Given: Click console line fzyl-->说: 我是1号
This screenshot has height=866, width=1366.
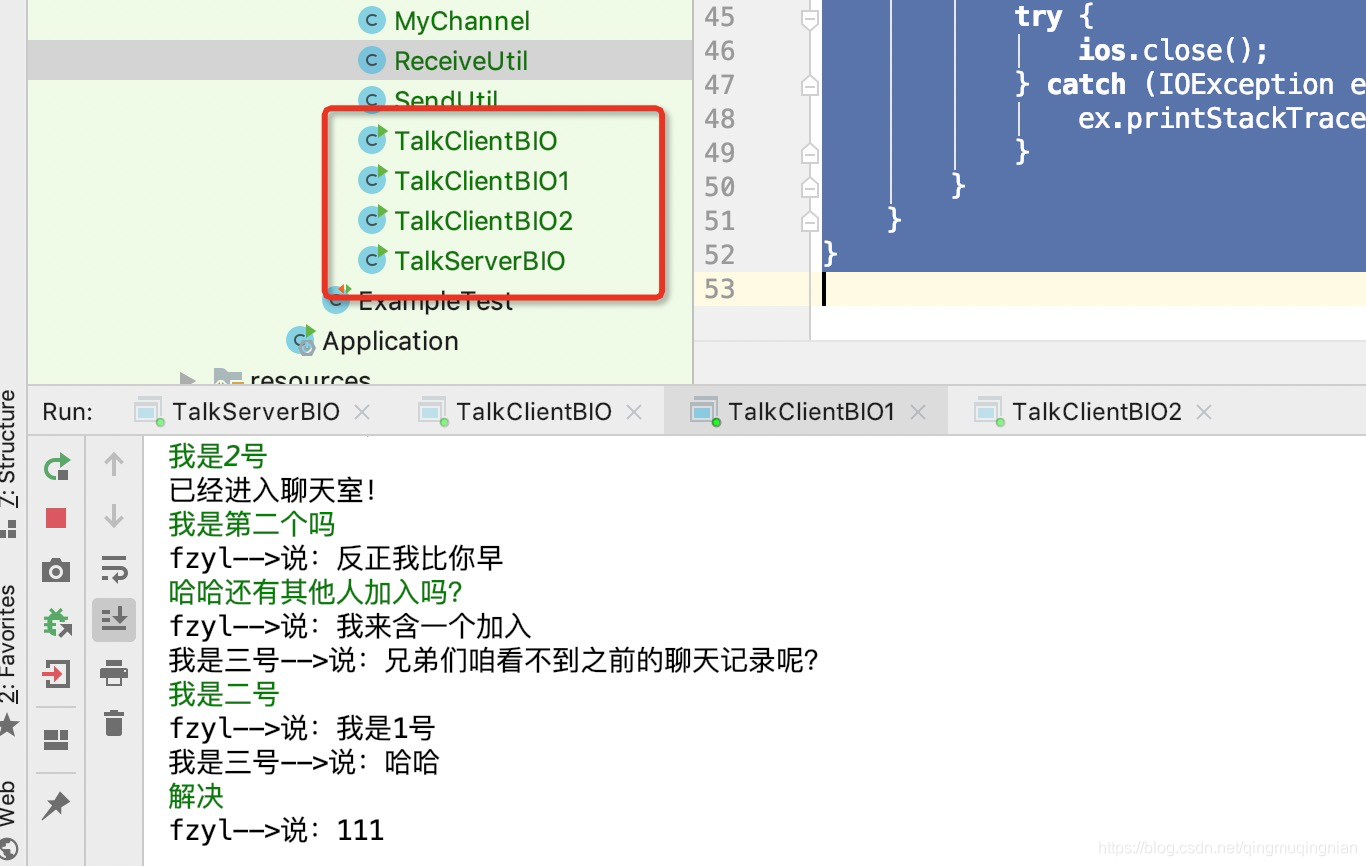Looking at the screenshot, I should pos(302,729).
